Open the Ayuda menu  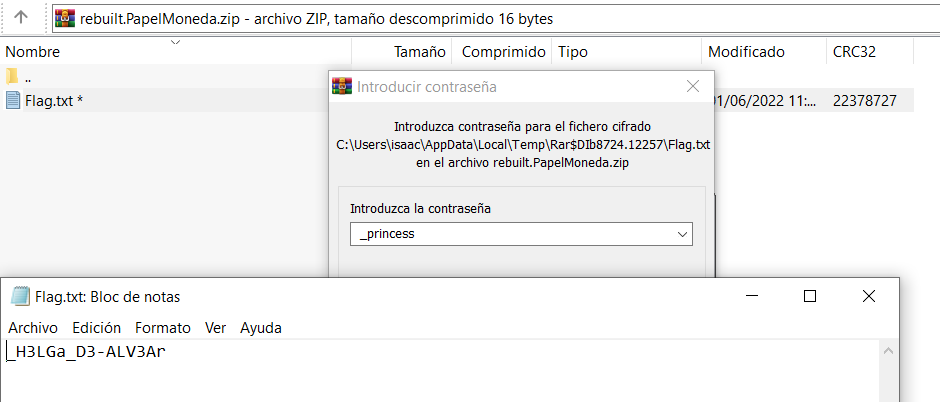coord(261,327)
